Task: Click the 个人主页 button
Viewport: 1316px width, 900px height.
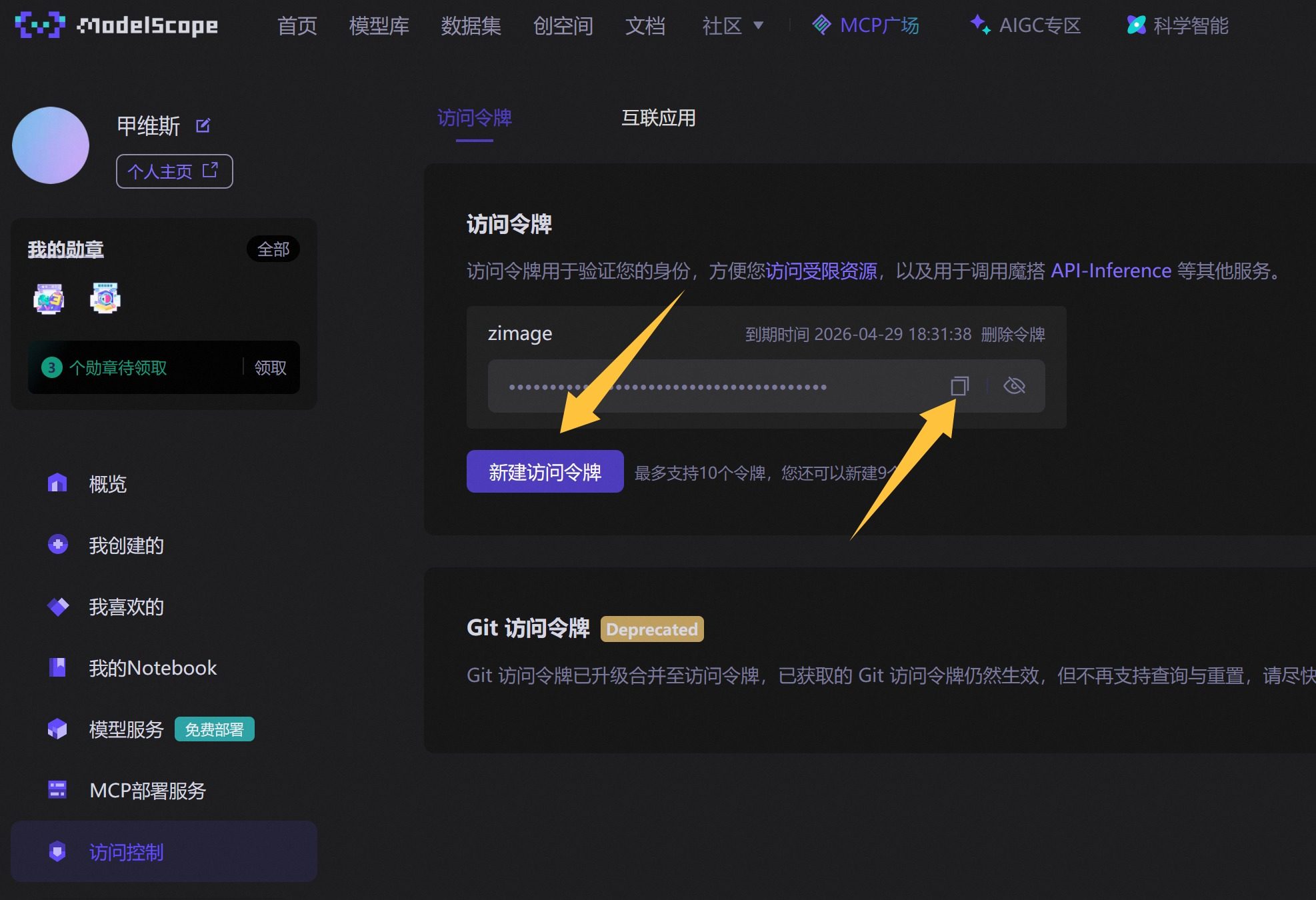Action: (x=174, y=171)
